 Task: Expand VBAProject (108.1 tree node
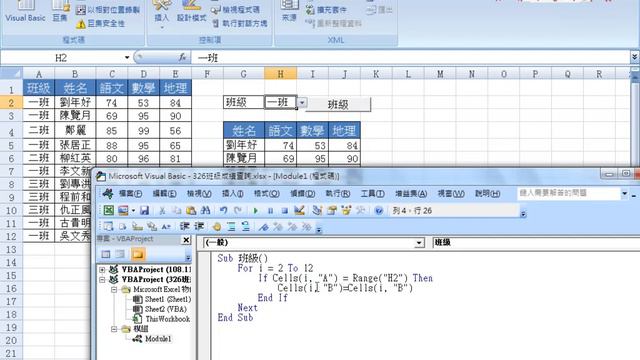click(x=102, y=269)
